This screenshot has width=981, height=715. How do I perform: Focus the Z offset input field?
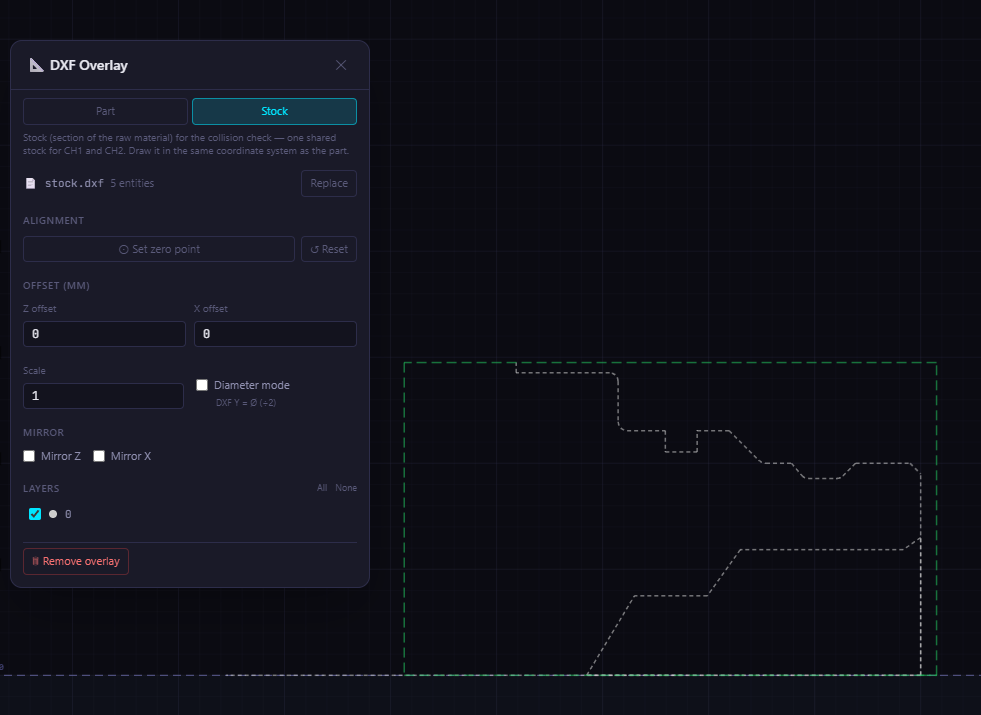click(x=104, y=334)
